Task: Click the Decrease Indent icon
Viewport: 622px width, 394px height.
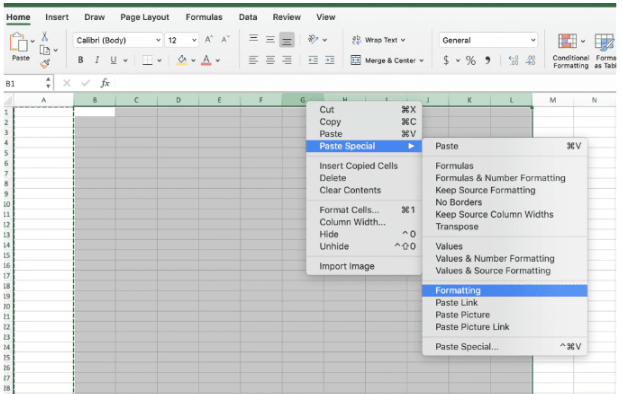Action: [x=313, y=60]
